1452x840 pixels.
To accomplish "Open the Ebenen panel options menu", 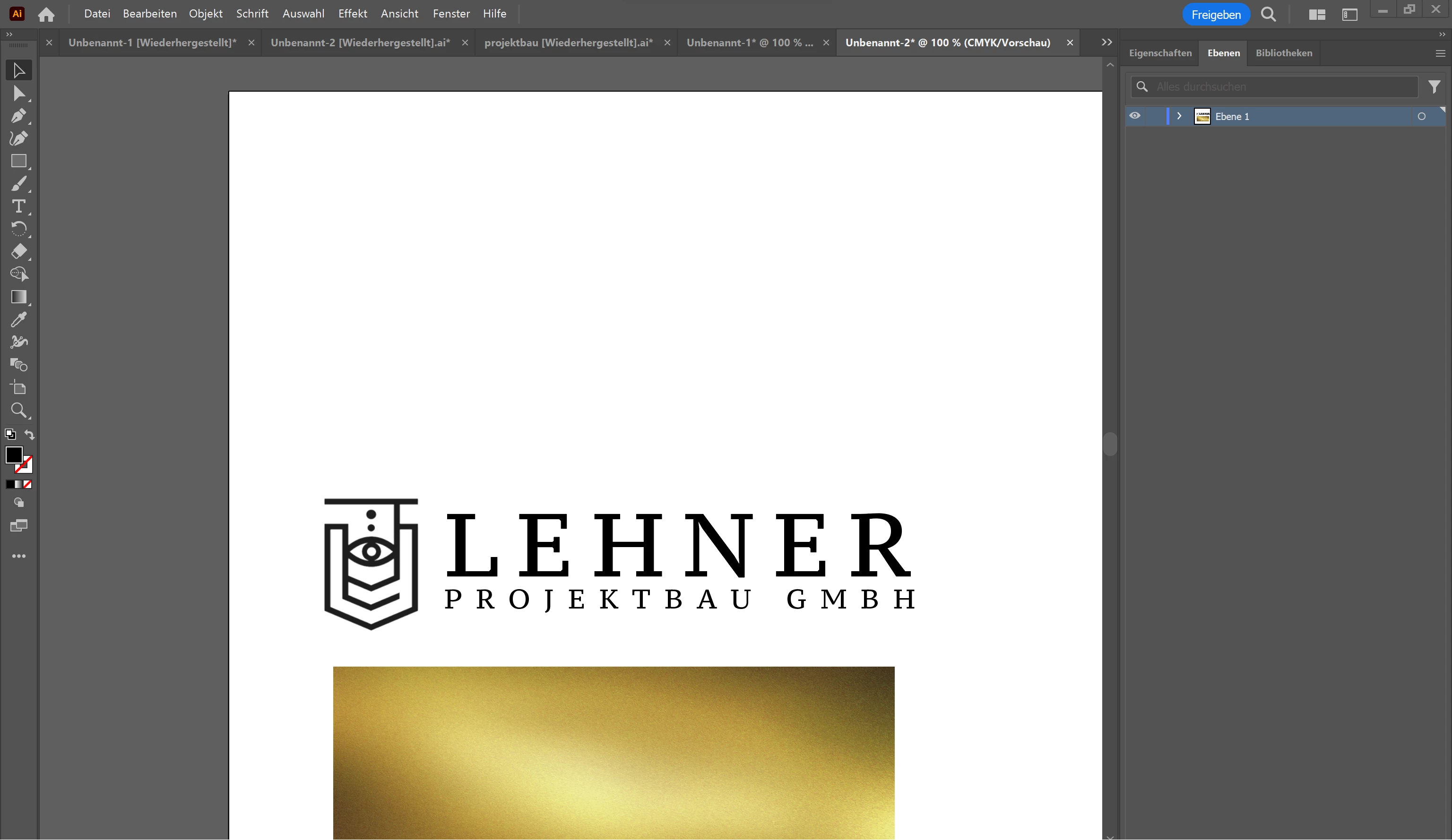I will 1440,53.
